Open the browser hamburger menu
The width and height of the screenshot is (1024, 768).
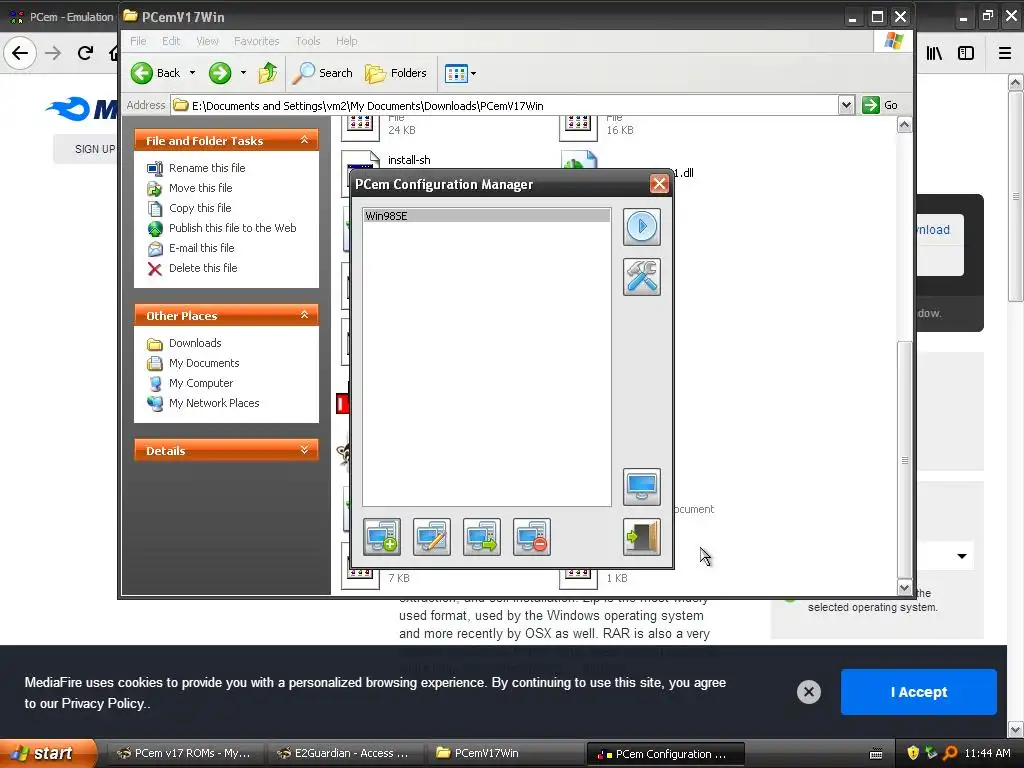pos(1005,53)
